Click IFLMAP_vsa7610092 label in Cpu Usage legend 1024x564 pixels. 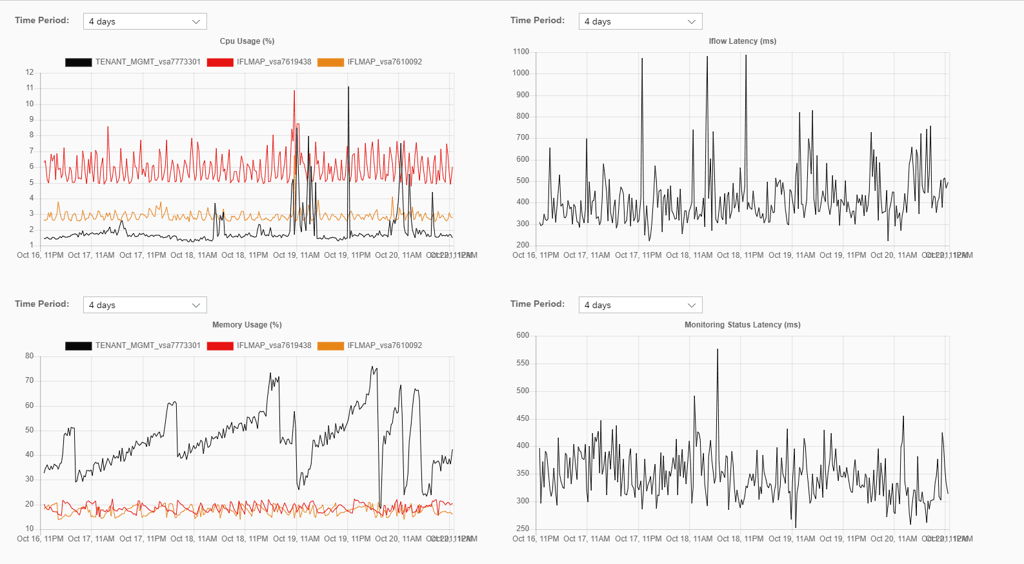385,62
